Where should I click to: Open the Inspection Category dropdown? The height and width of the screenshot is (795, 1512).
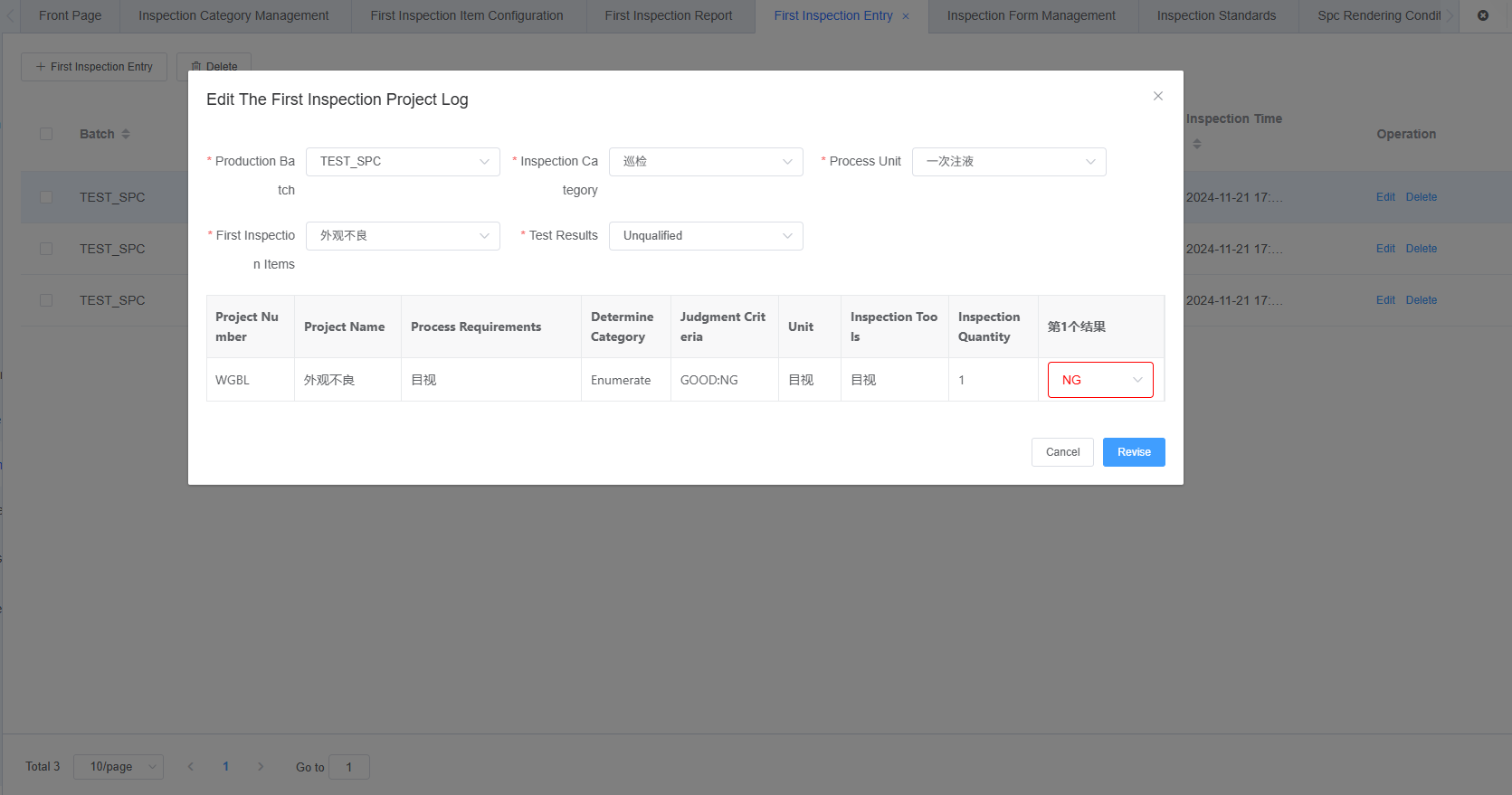pyautogui.click(x=706, y=162)
